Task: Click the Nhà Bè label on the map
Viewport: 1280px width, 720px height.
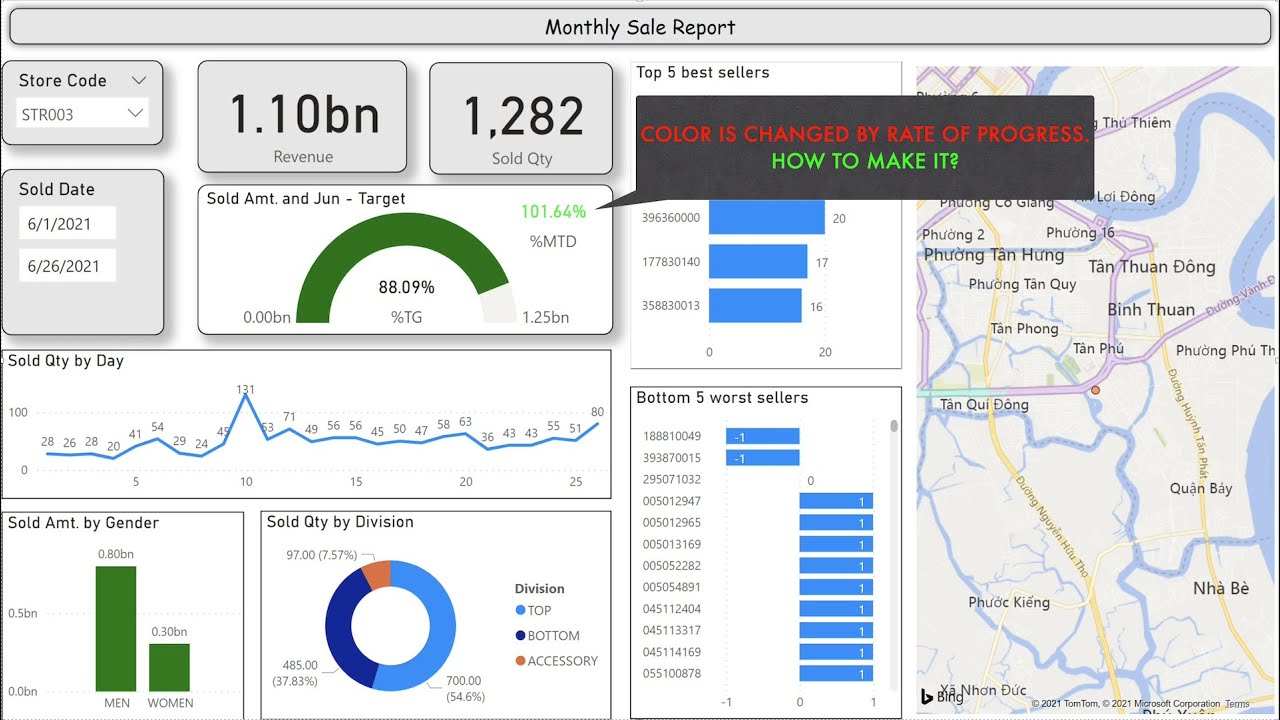Action: click(x=1221, y=588)
